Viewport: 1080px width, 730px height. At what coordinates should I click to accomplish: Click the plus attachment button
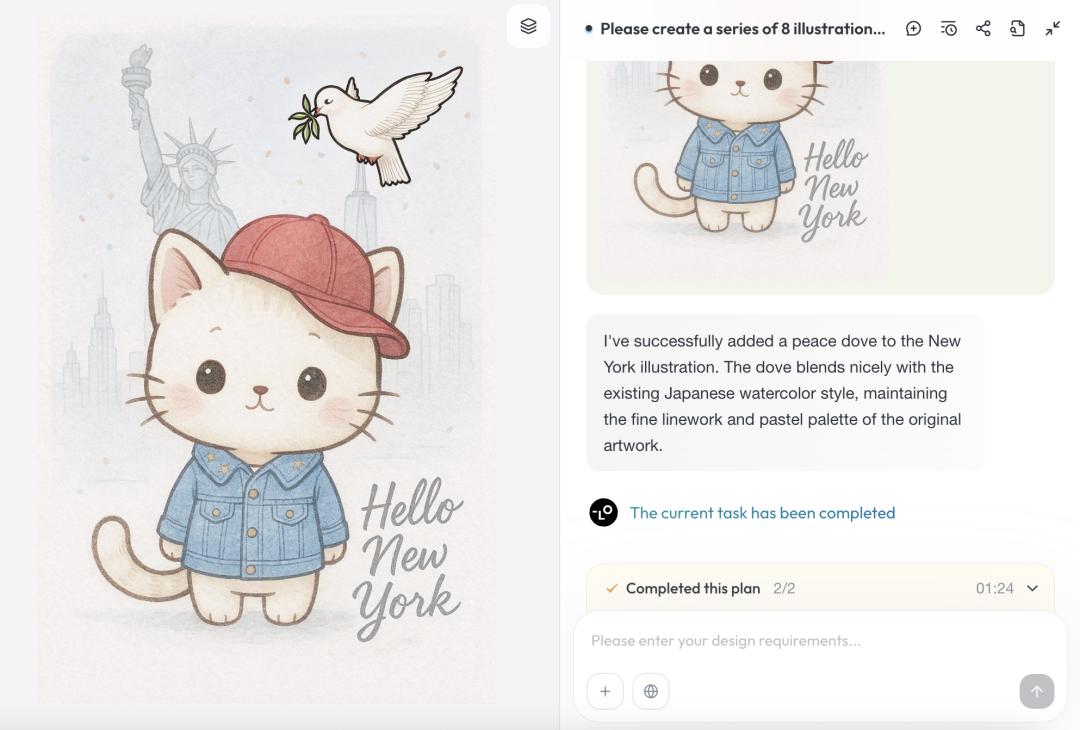tap(605, 691)
